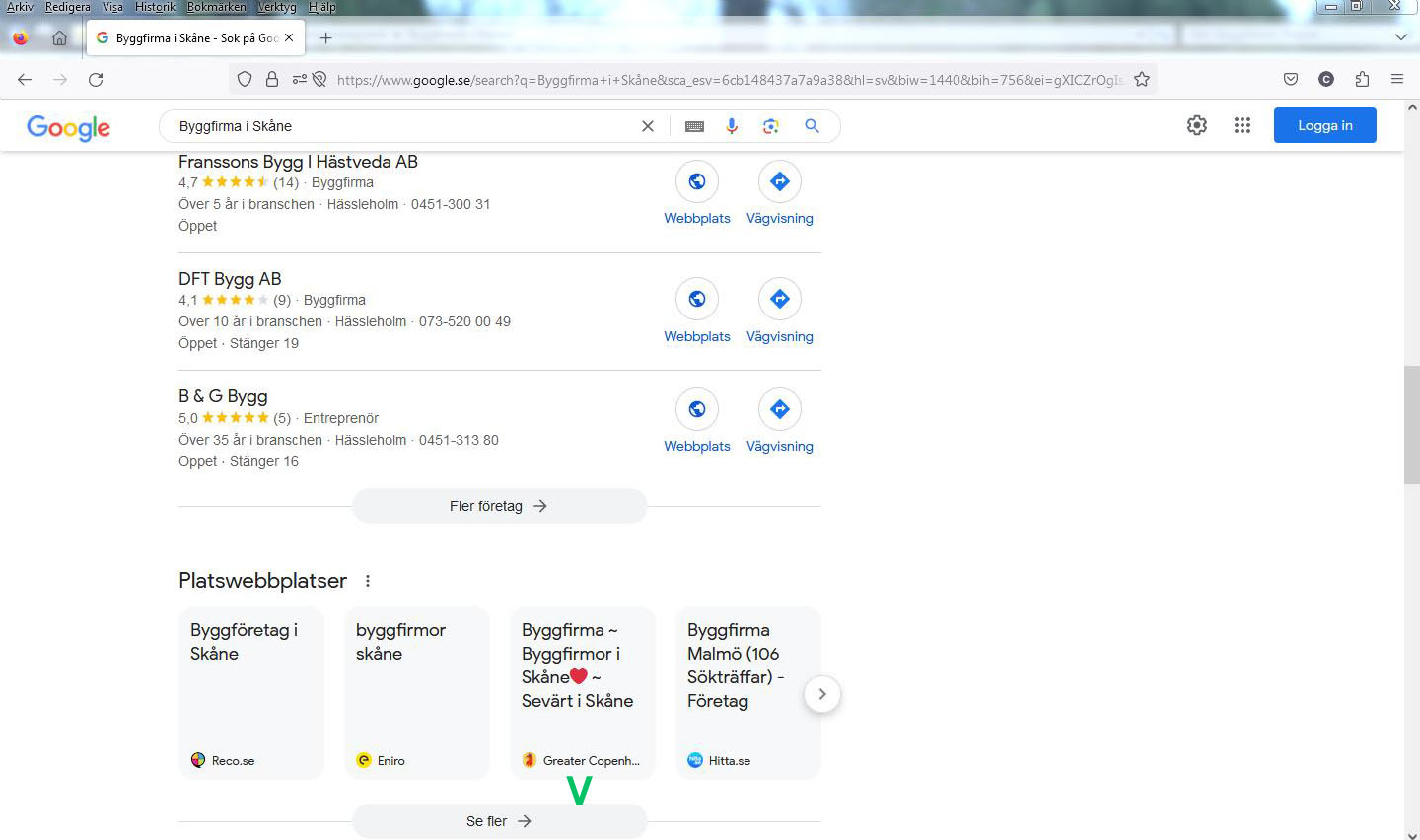Viewport: 1420px width, 840px height.
Task: Open the Hitta.se Byggfirma Malmö card
Action: 748,693
